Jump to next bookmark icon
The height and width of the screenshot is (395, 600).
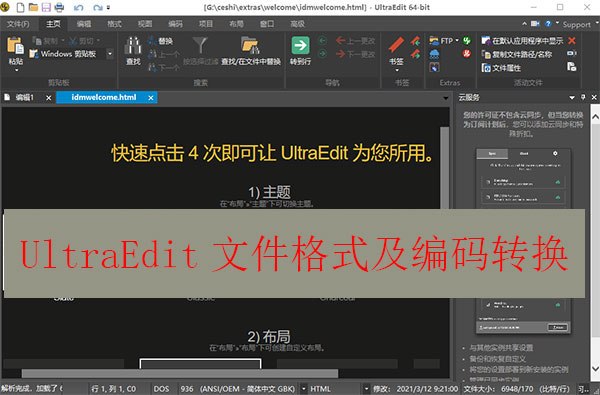pyautogui.click(x=416, y=54)
